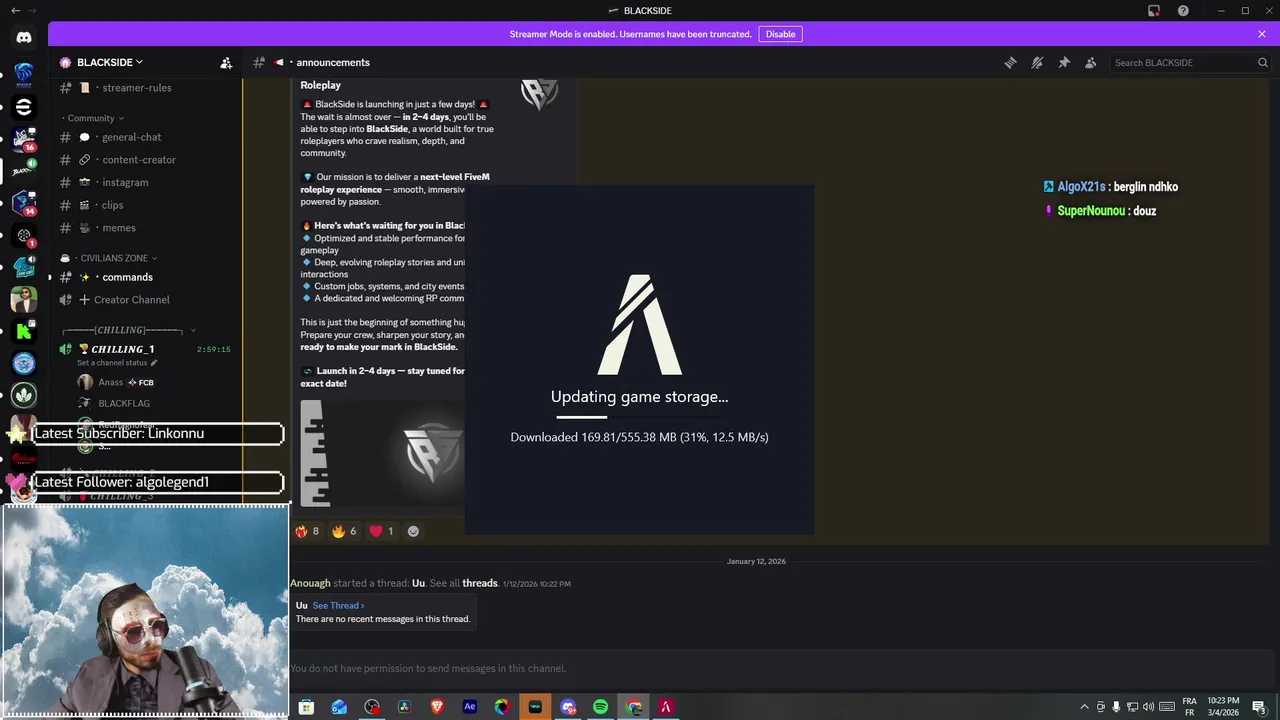Open the 'threads' link in thread notice

pos(480,583)
